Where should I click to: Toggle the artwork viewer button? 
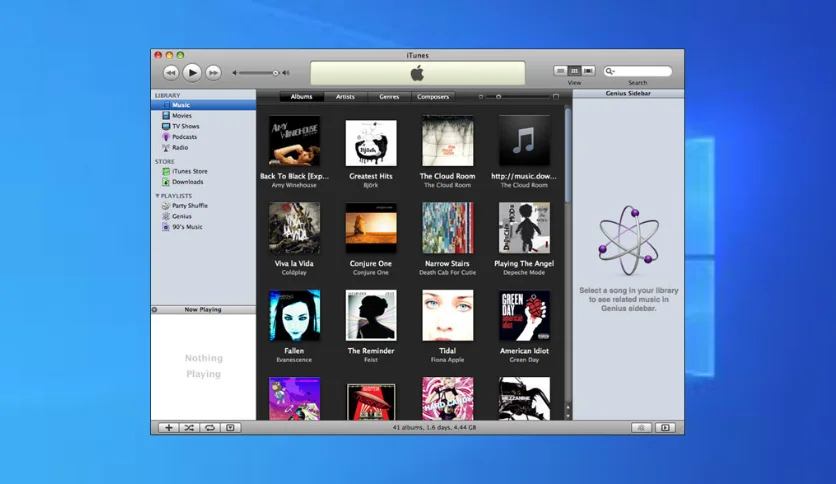click(x=230, y=427)
